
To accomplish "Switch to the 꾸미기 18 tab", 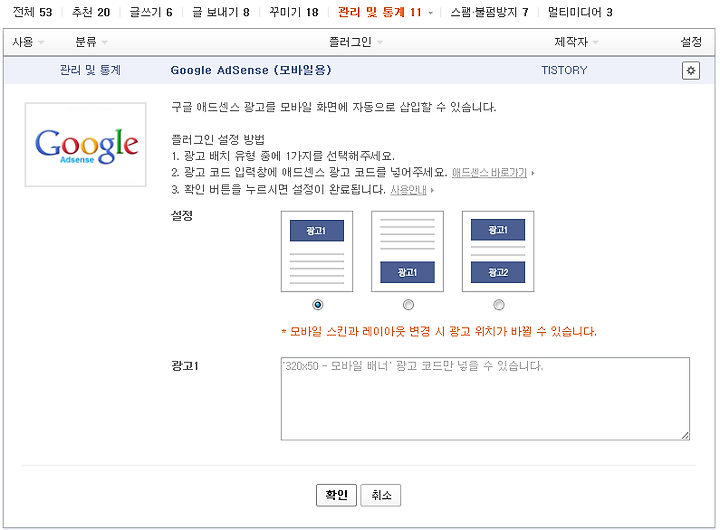I will (294, 12).
